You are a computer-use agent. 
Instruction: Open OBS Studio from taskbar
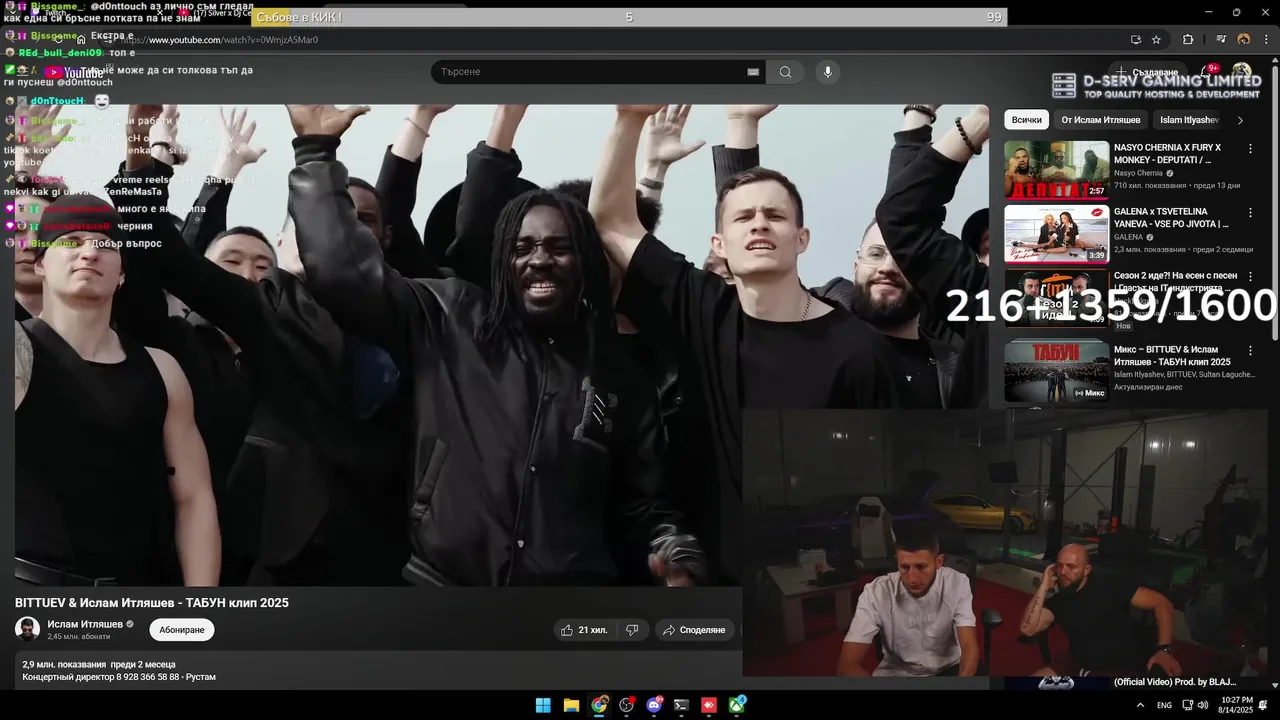pos(627,705)
